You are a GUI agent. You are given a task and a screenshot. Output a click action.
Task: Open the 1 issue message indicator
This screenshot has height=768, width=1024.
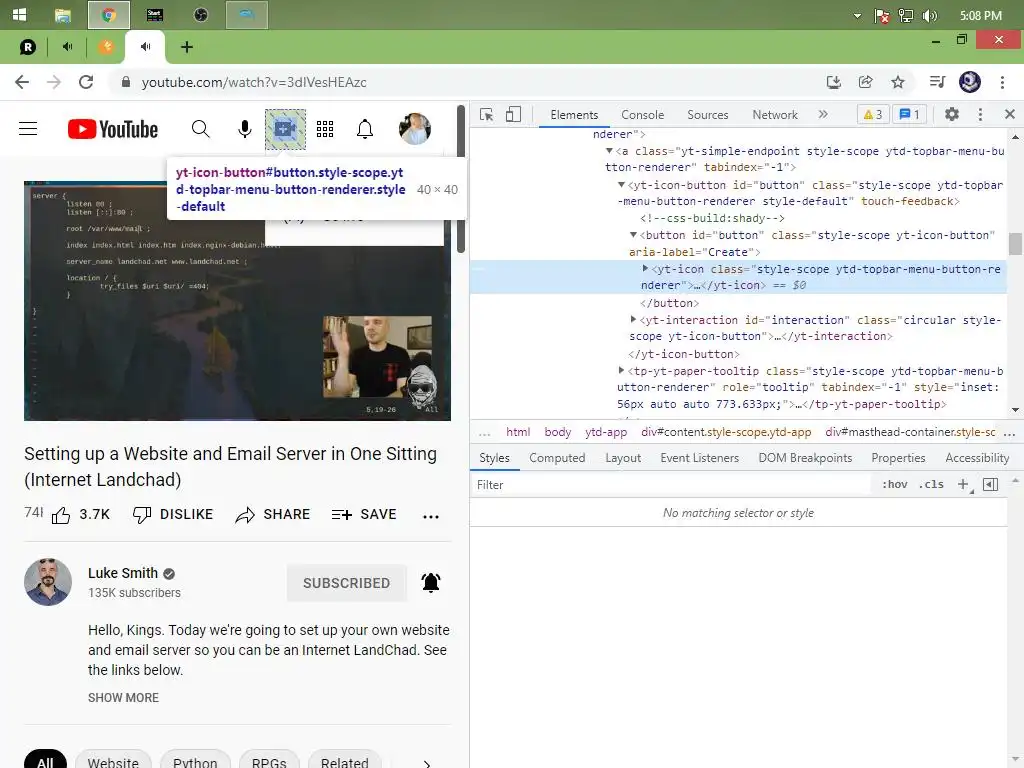[x=909, y=115]
